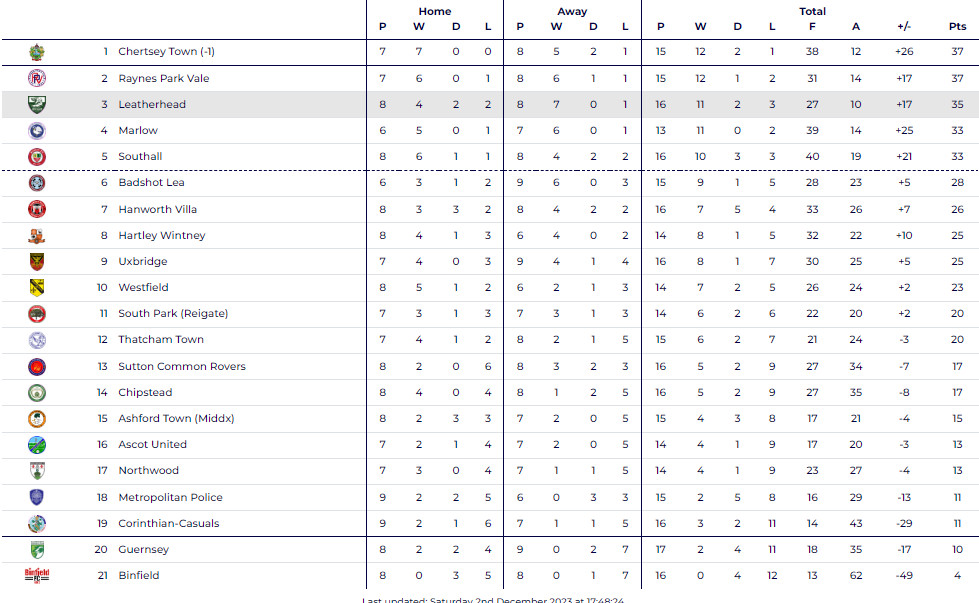Click the Leatherhead club crest icon
979x603 pixels.
pos(37,104)
